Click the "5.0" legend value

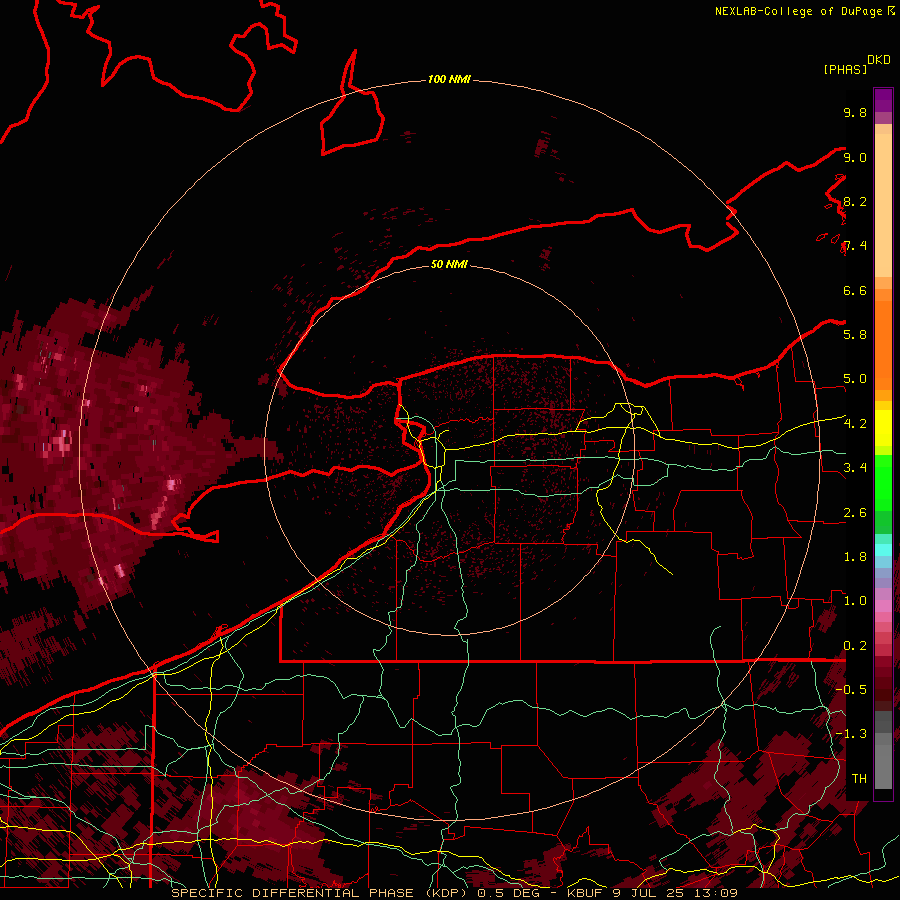pyautogui.click(x=855, y=379)
